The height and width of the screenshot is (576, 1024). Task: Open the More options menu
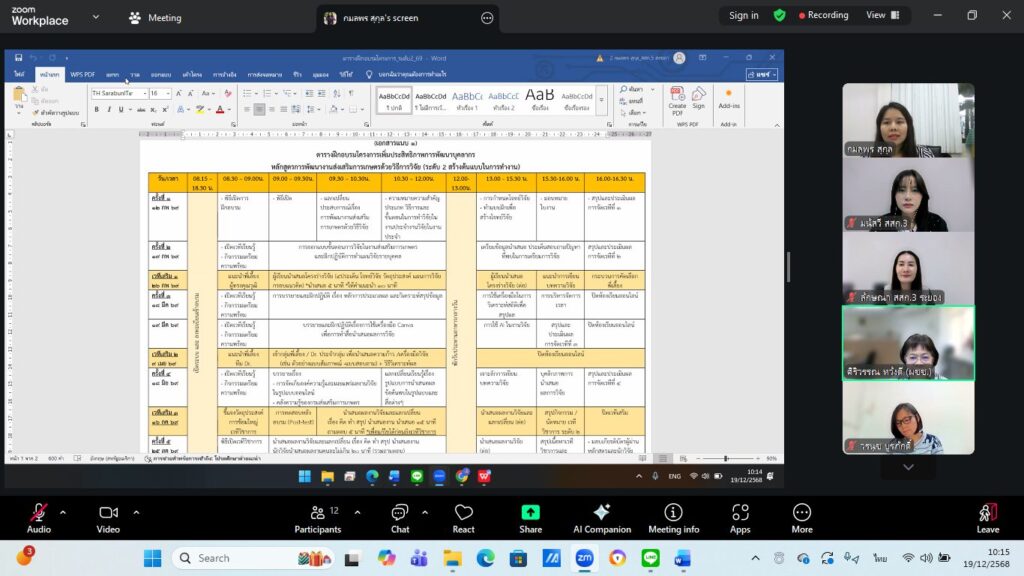[x=801, y=517]
